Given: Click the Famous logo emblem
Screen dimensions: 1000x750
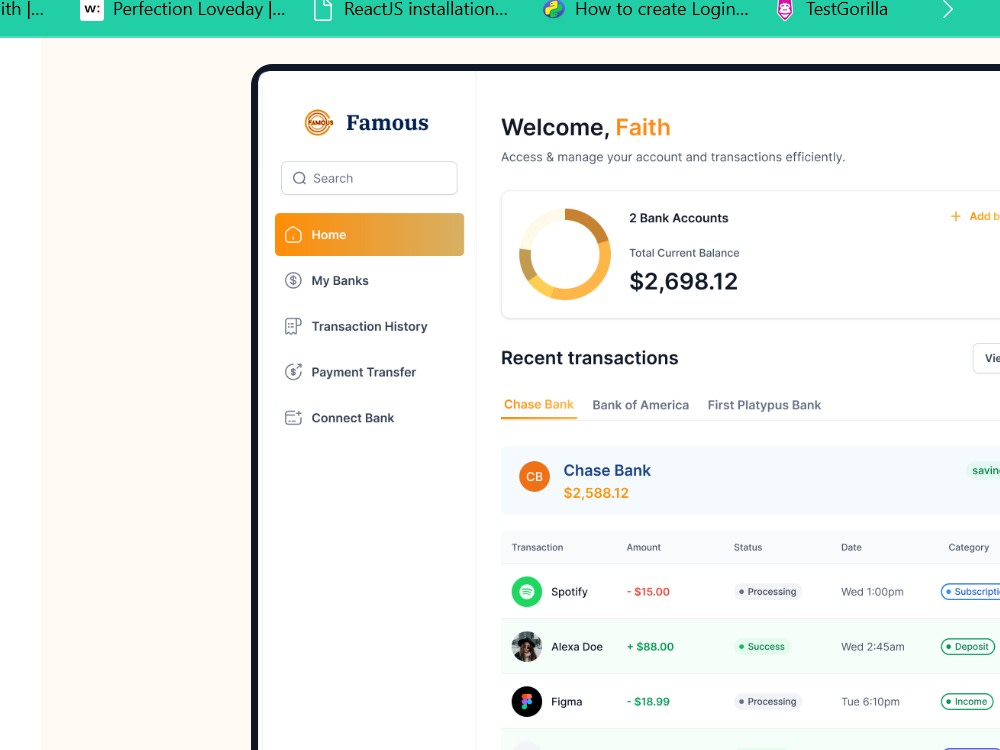Looking at the screenshot, I should tap(318, 122).
